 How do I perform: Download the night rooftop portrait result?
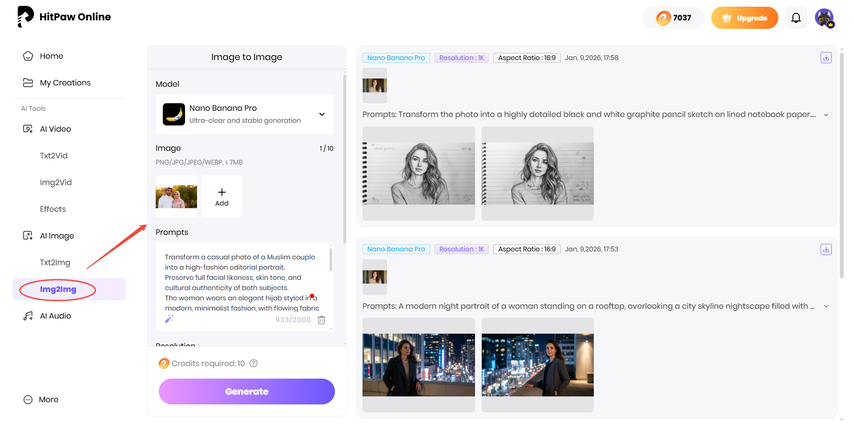pyautogui.click(x=826, y=249)
